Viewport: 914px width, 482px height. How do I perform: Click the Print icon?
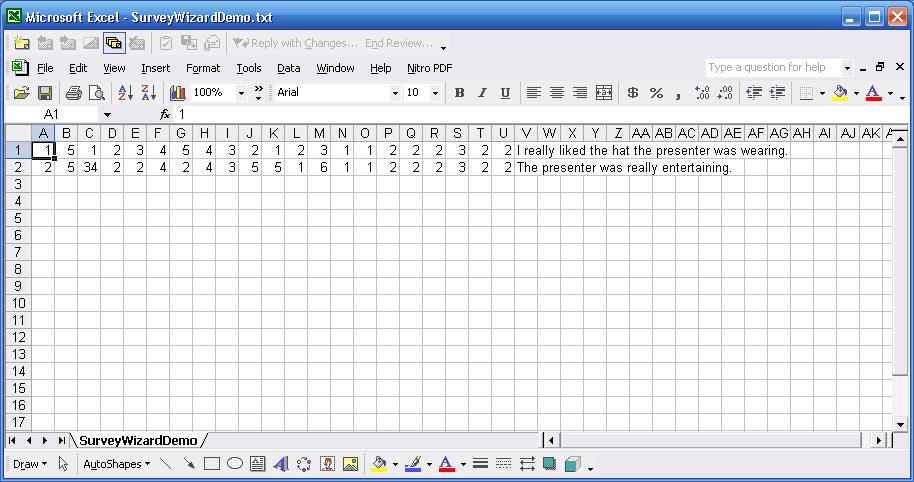click(73, 93)
